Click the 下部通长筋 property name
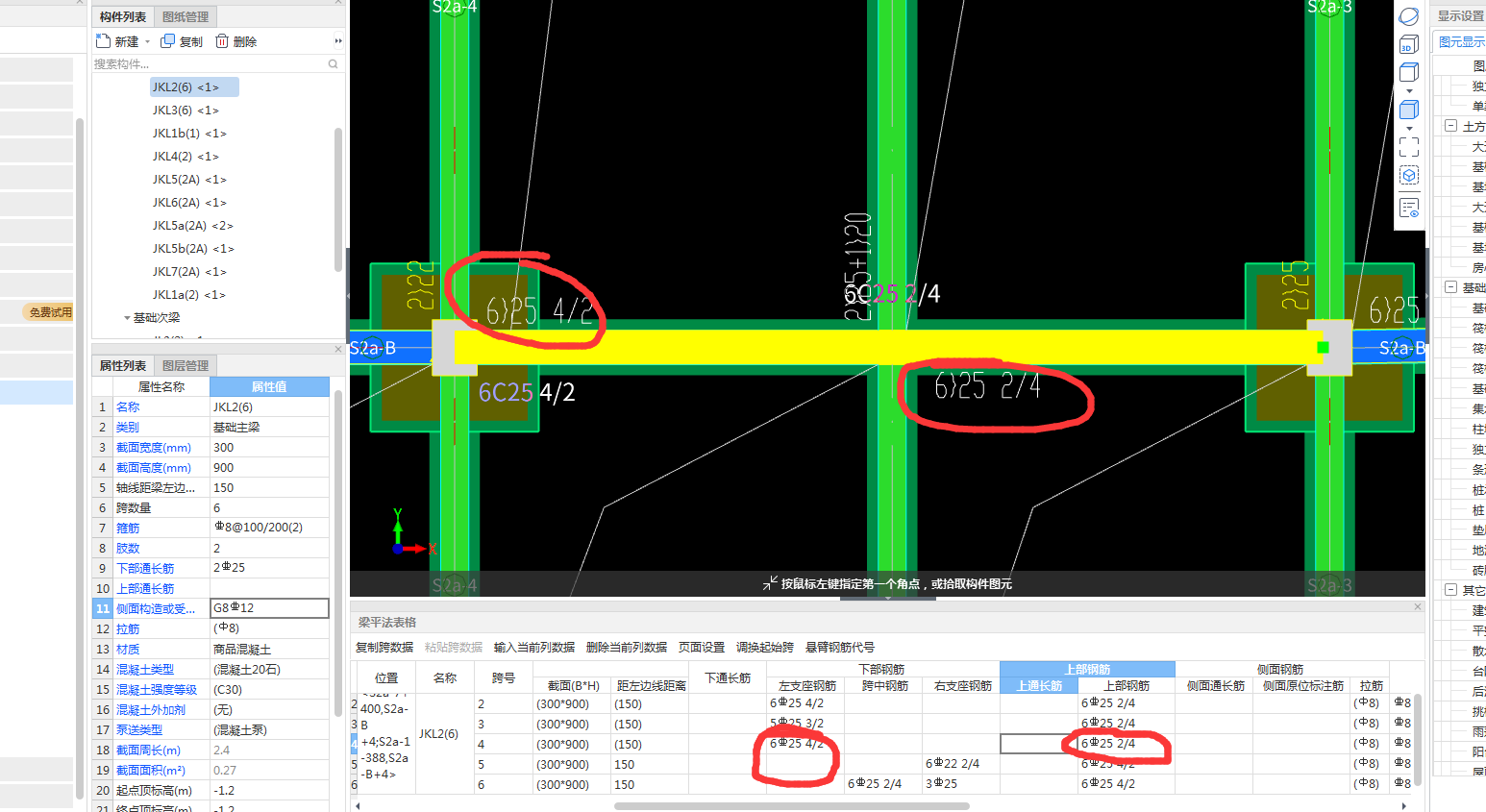Screen dimensions: 1486x812 (x=145, y=569)
